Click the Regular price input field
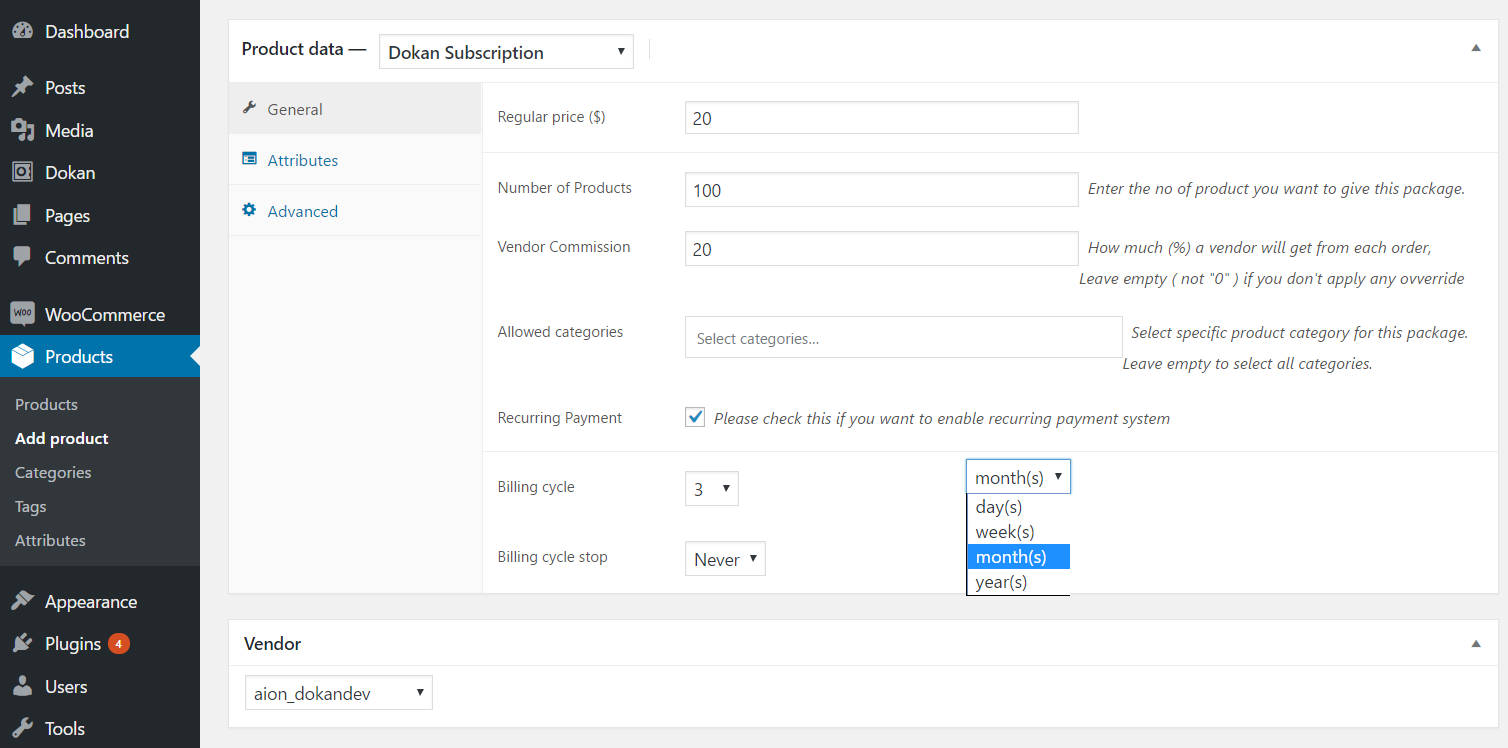1508x748 pixels. click(882, 117)
